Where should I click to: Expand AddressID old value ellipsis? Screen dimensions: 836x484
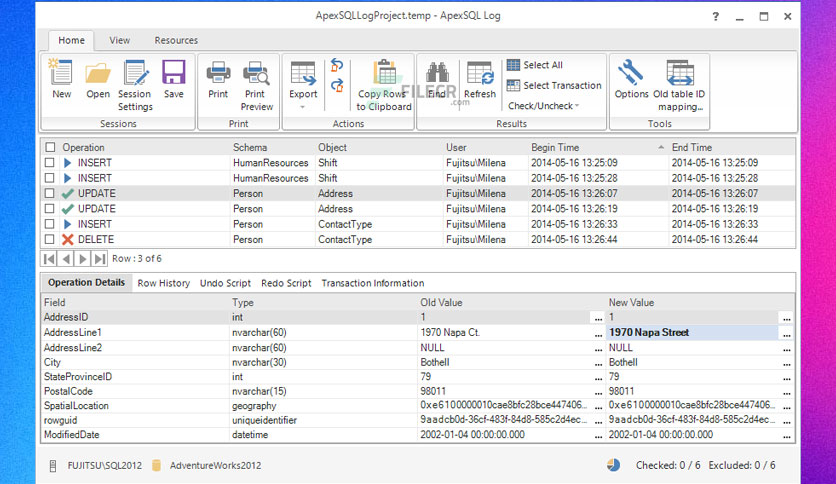point(598,318)
